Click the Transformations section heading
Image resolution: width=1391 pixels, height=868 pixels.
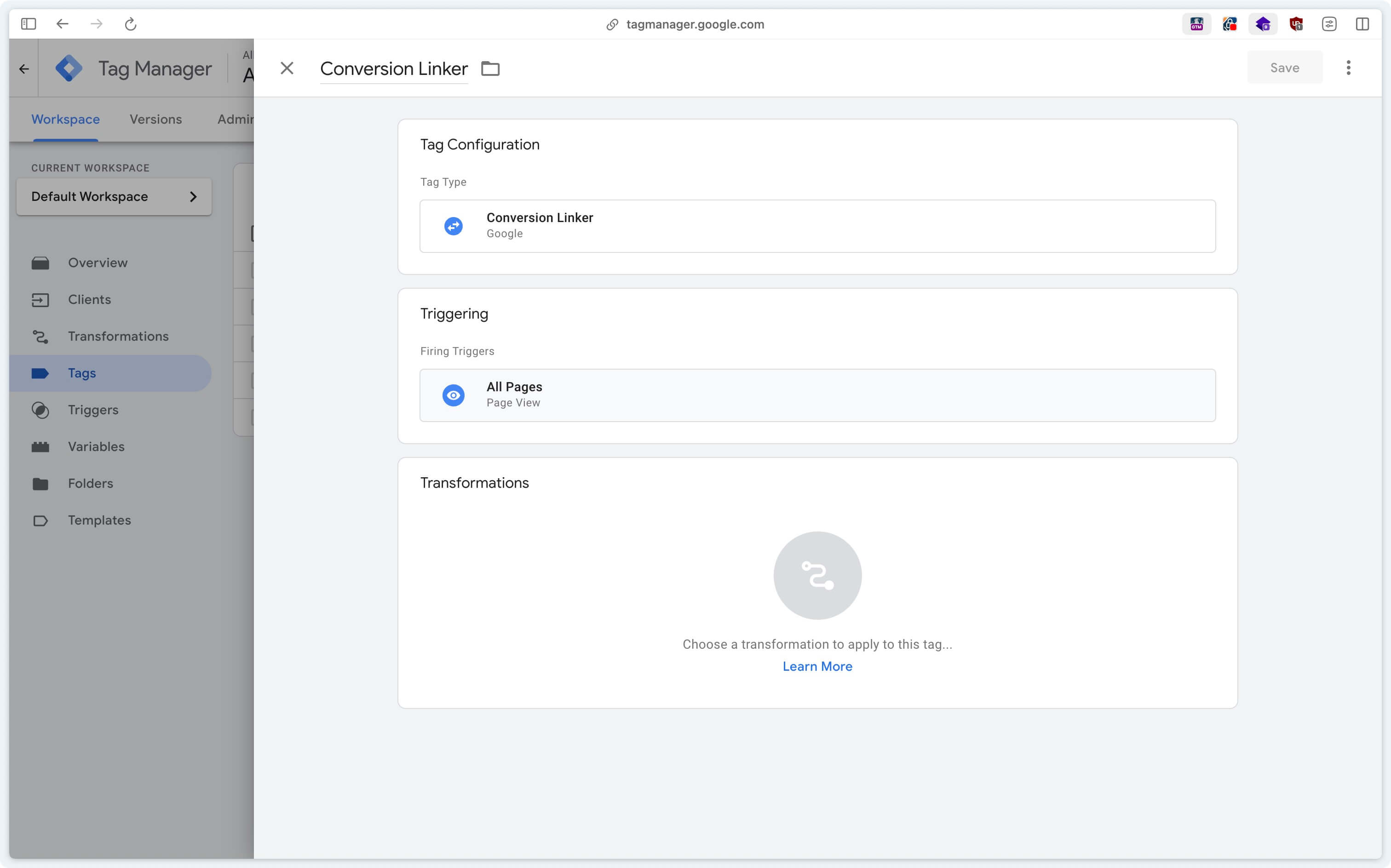[x=474, y=483]
